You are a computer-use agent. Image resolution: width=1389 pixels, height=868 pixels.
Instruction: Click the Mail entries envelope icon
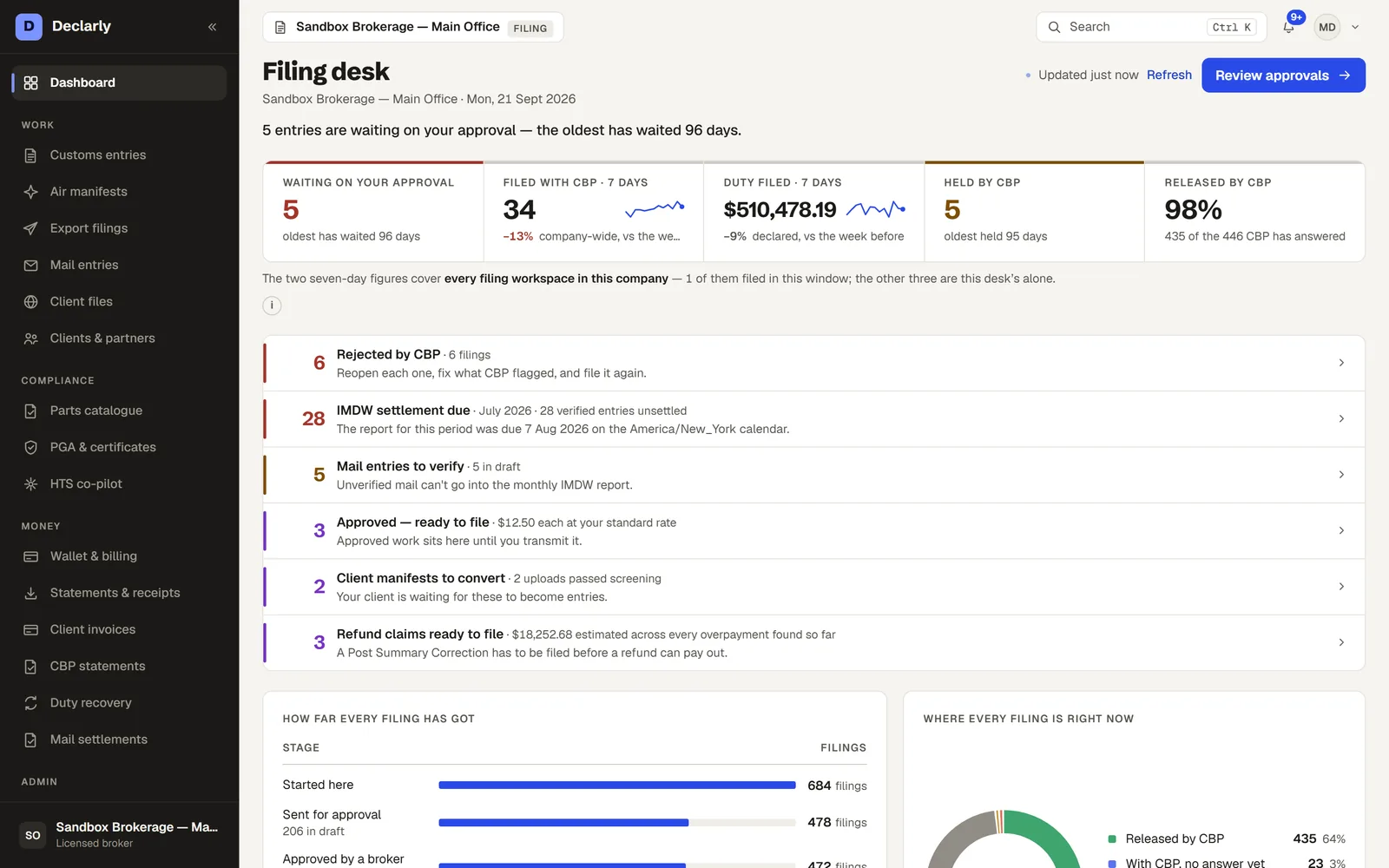(x=30, y=265)
